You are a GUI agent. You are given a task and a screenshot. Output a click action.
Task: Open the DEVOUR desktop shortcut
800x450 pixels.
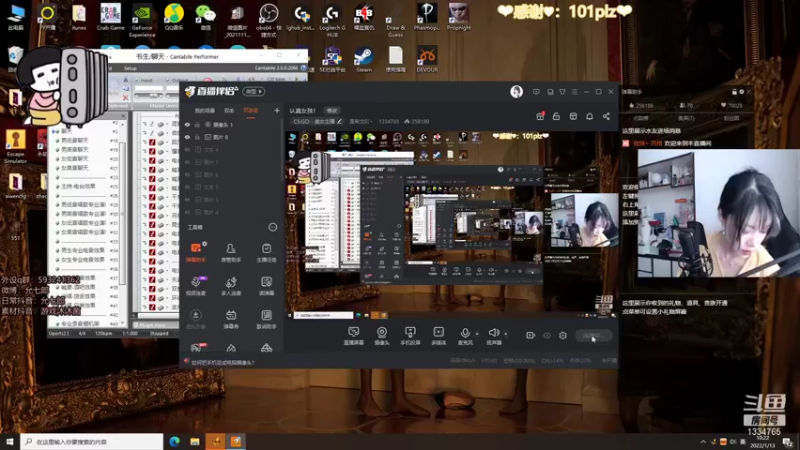[x=427, y=59]
